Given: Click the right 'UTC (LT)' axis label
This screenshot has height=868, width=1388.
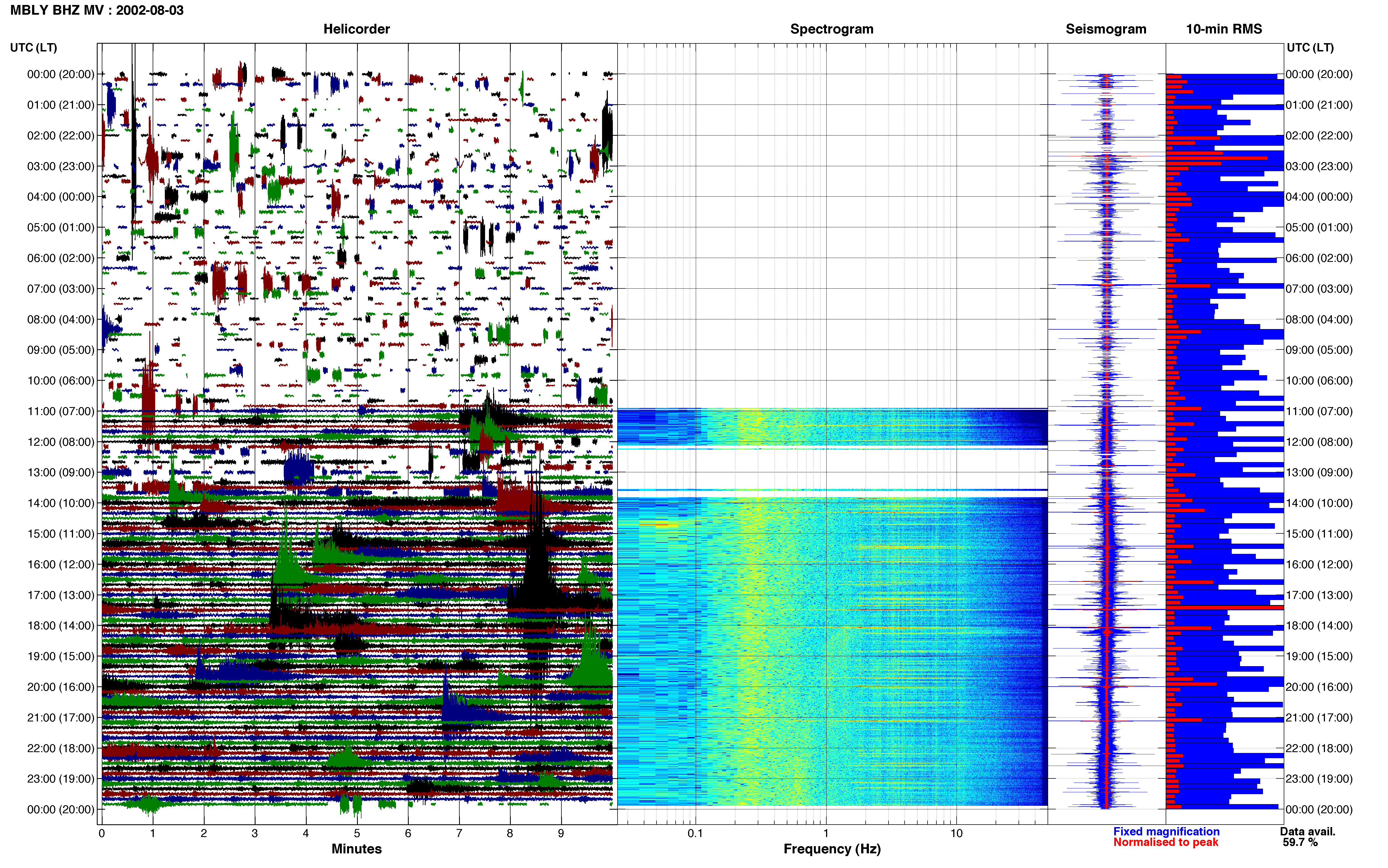Looking at the screenshot, I should click(x=1310, y=48).
